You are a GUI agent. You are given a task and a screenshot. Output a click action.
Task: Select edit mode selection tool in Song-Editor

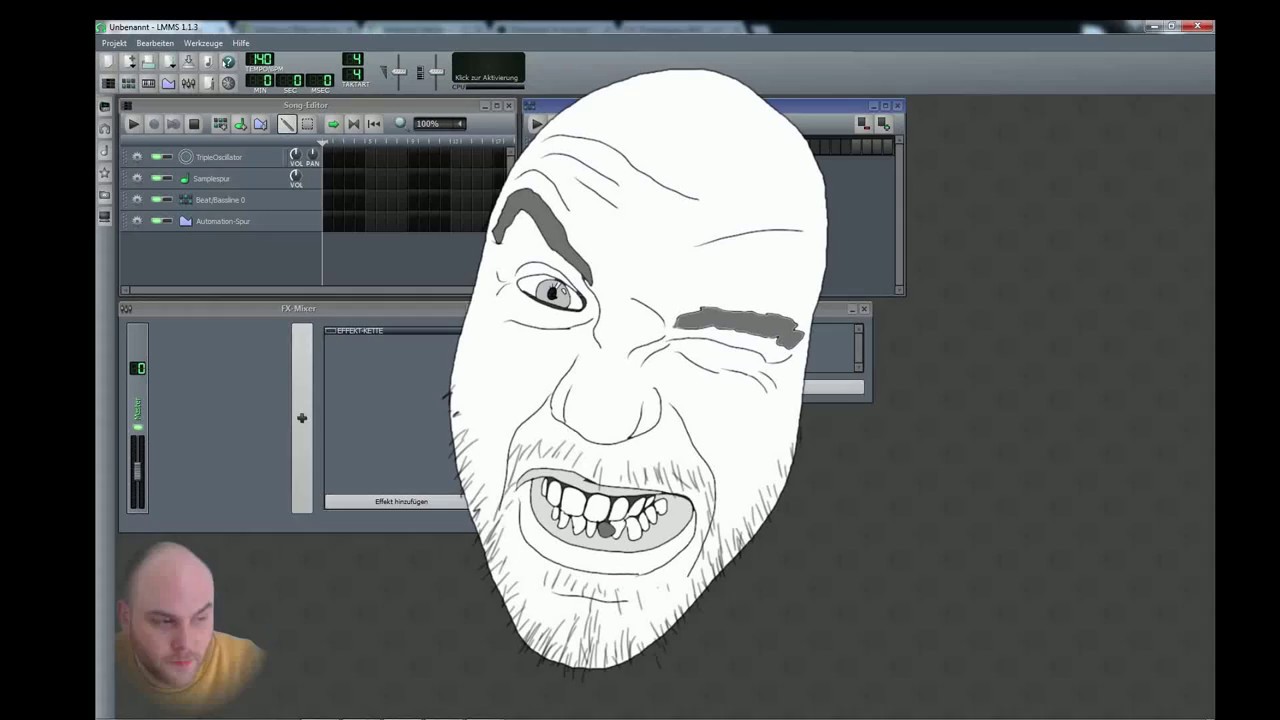click(x=307, y=124)
